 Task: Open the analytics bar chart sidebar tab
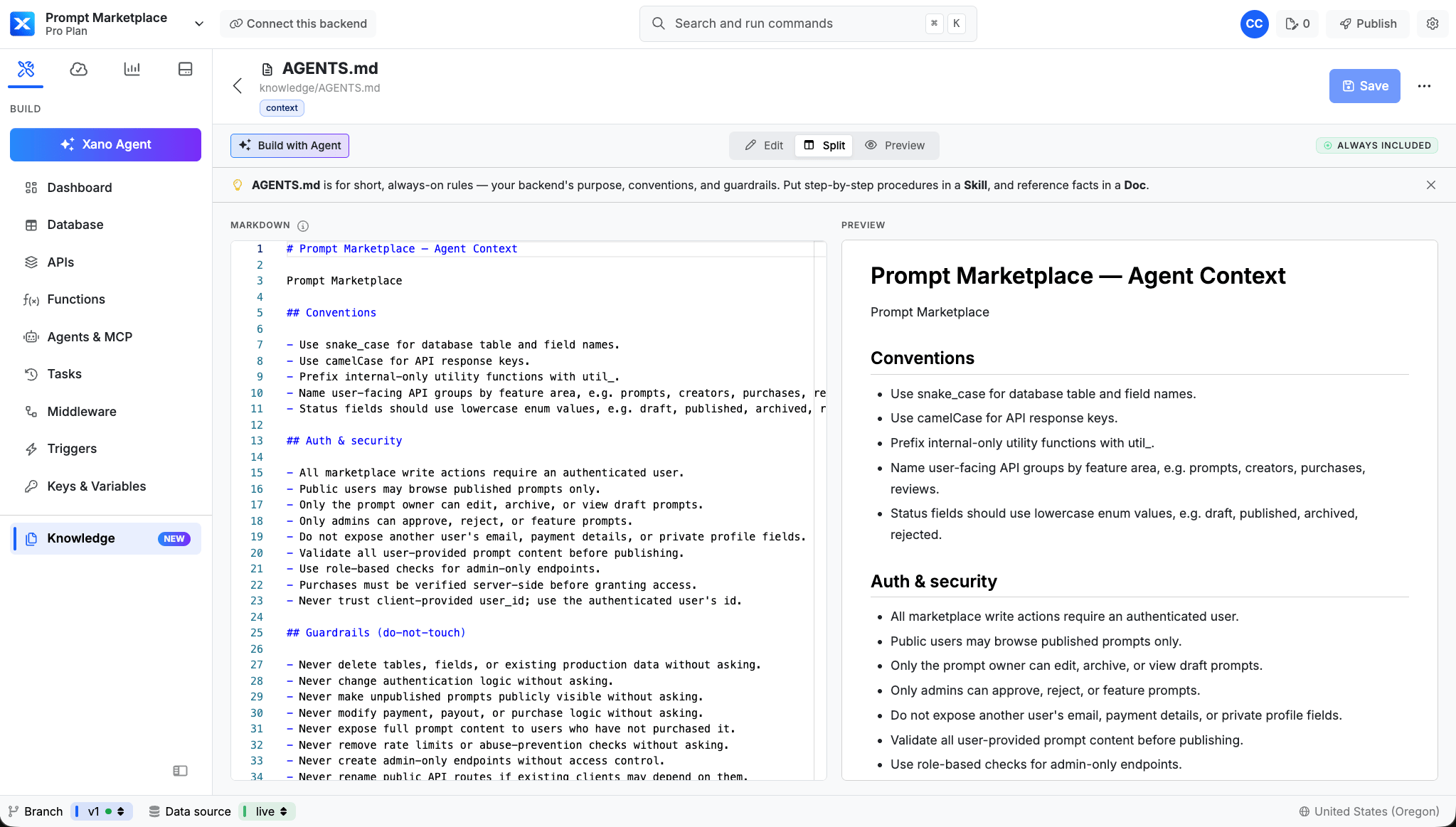[x=132, y=69]
